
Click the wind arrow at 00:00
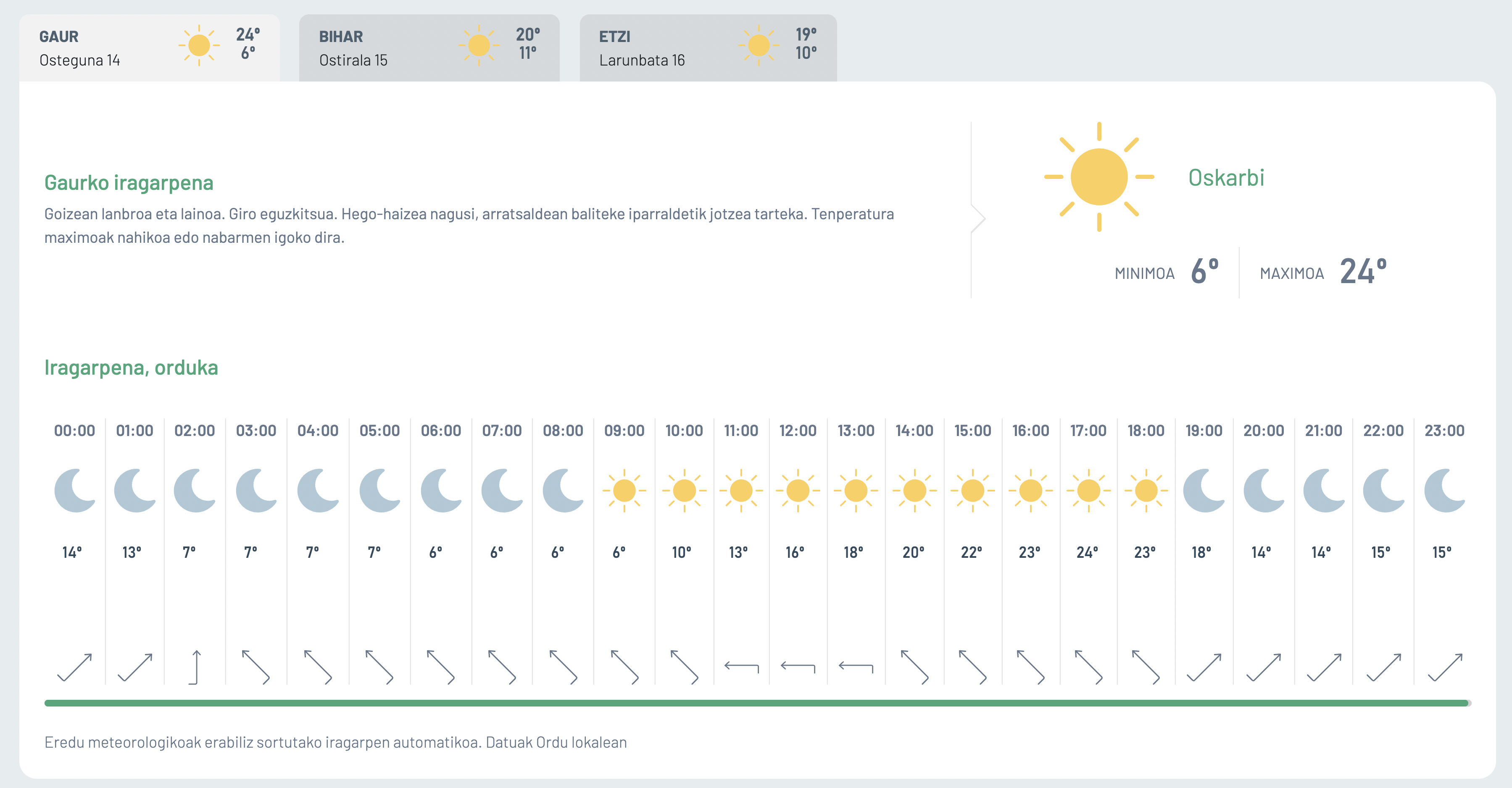pyautogui.click(x=74, y=667)
